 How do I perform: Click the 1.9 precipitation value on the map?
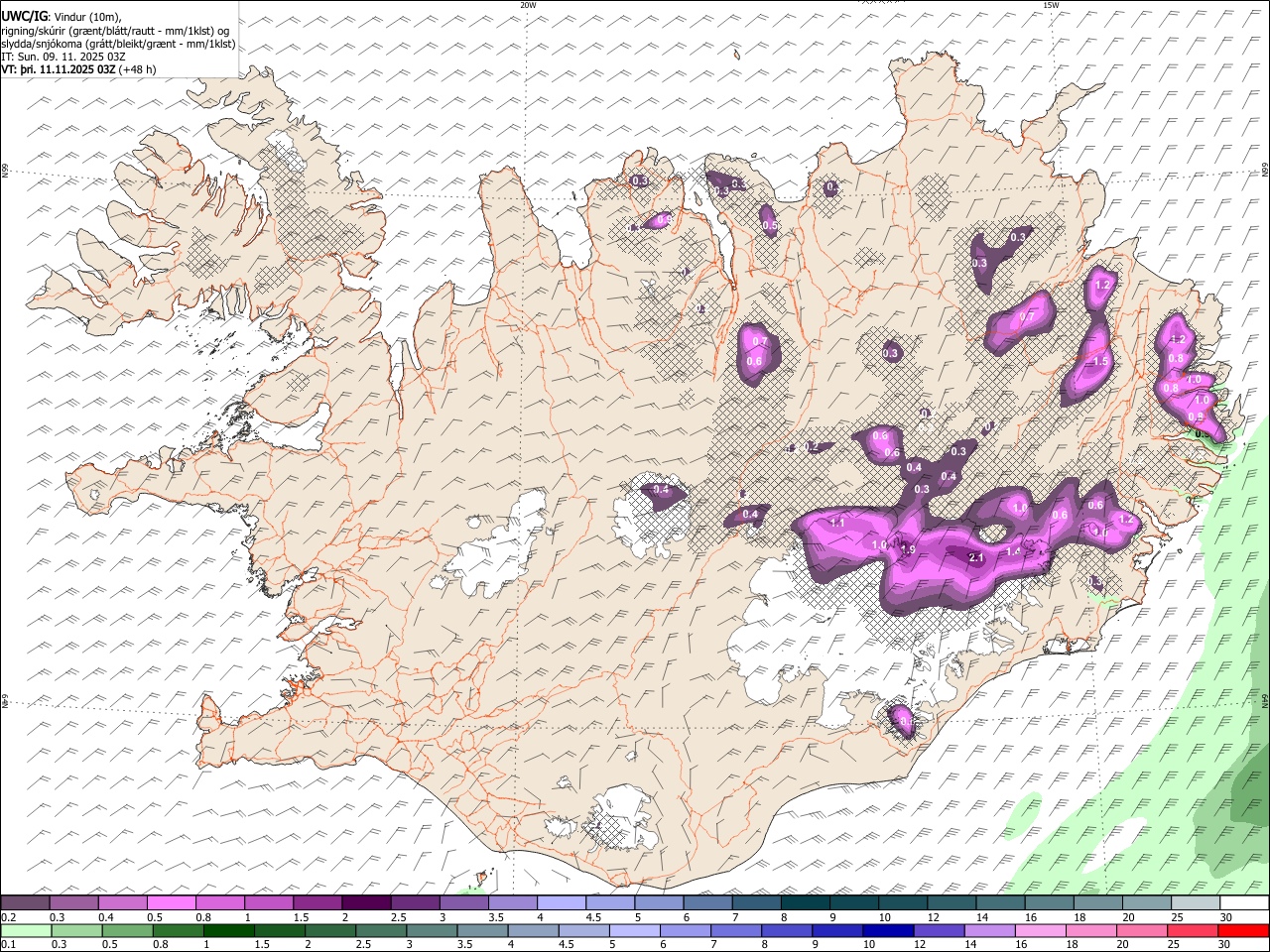pos(907,549)
